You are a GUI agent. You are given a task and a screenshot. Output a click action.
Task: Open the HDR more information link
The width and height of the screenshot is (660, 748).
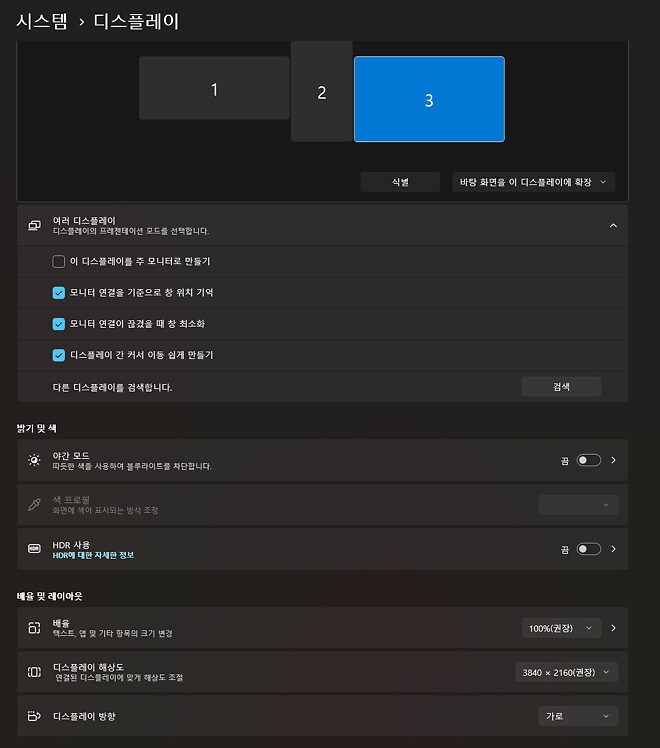click(x=93, y=555)
